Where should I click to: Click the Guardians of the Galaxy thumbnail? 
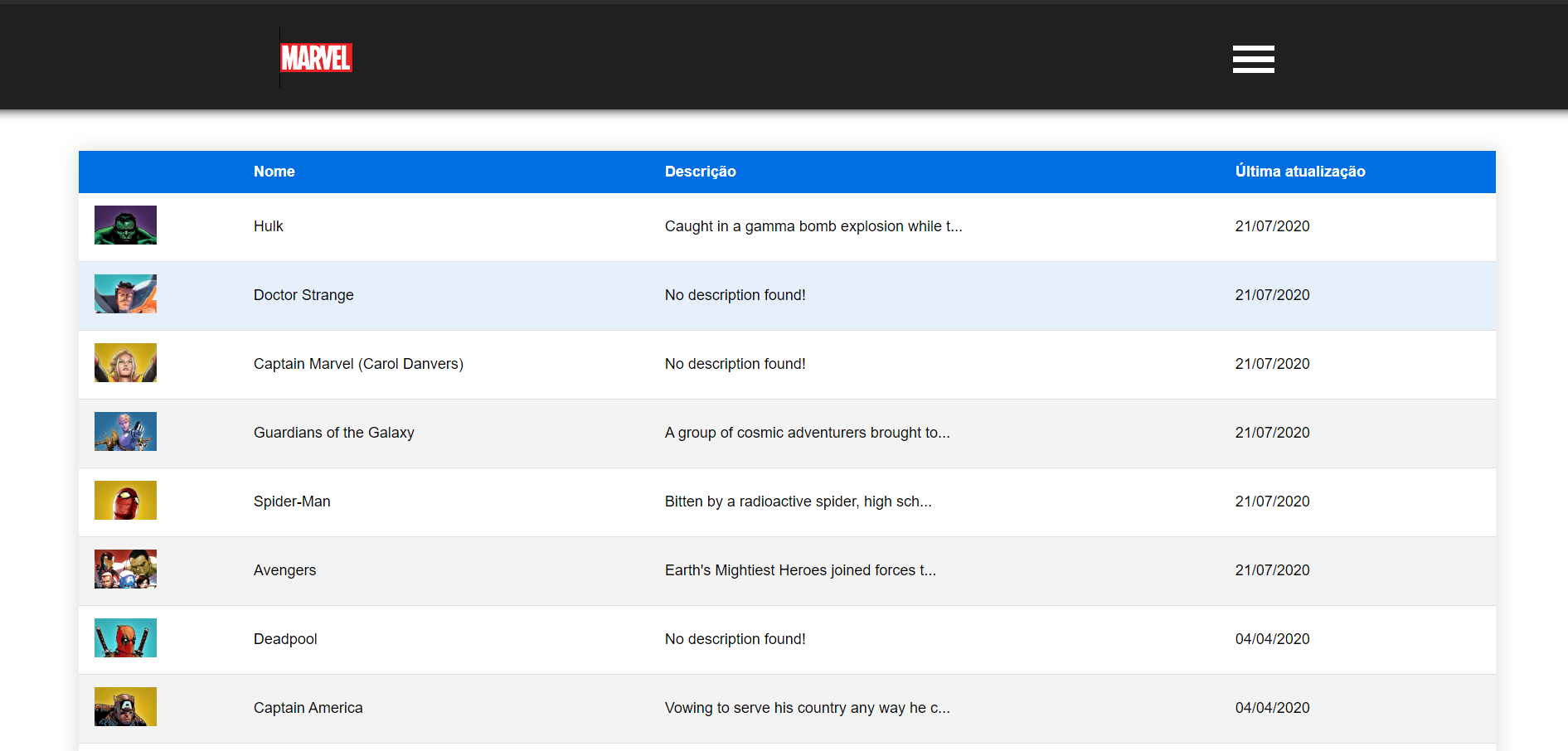click(x=125, y=431)
